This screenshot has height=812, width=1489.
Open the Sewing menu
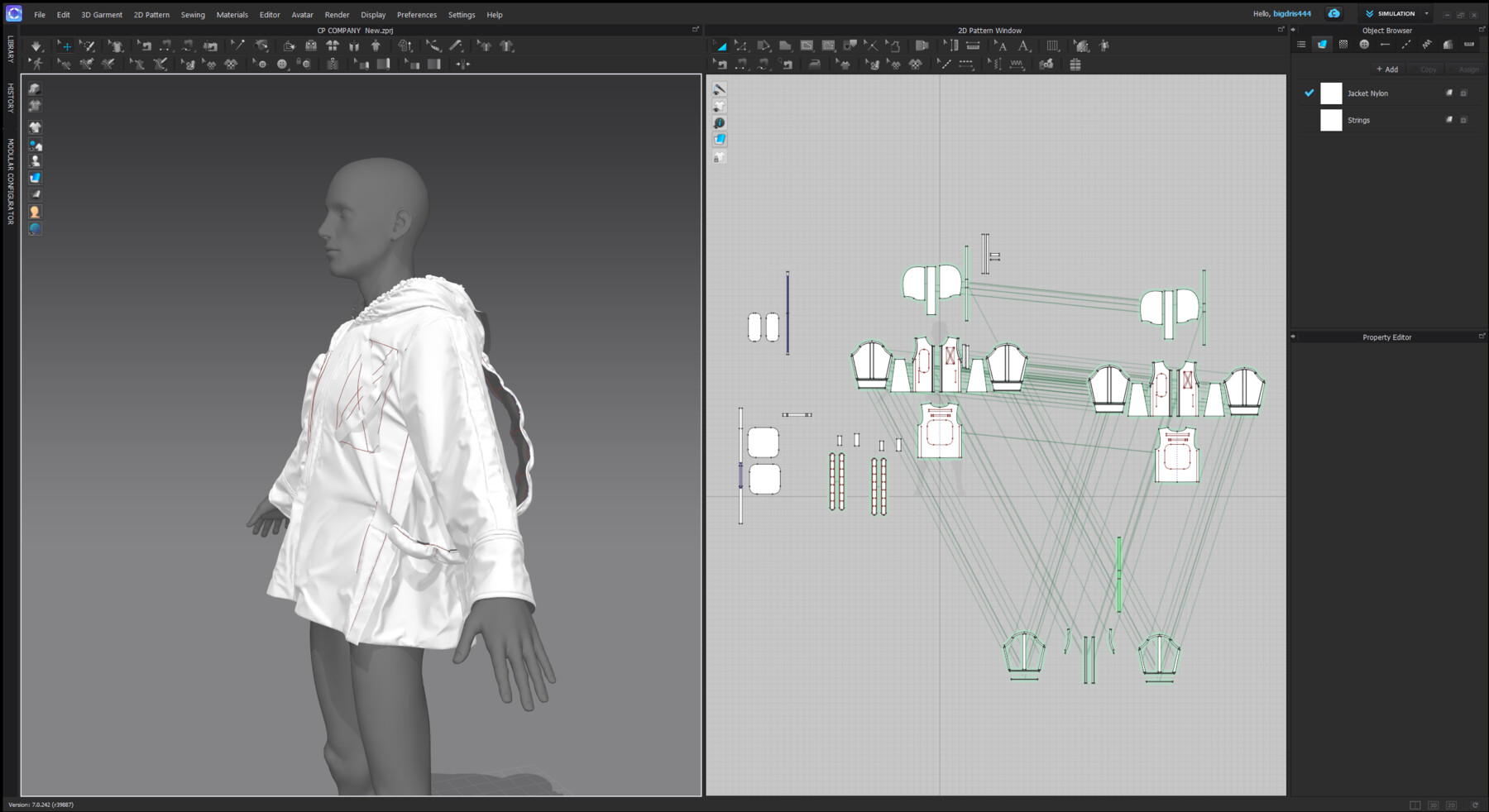193,14
